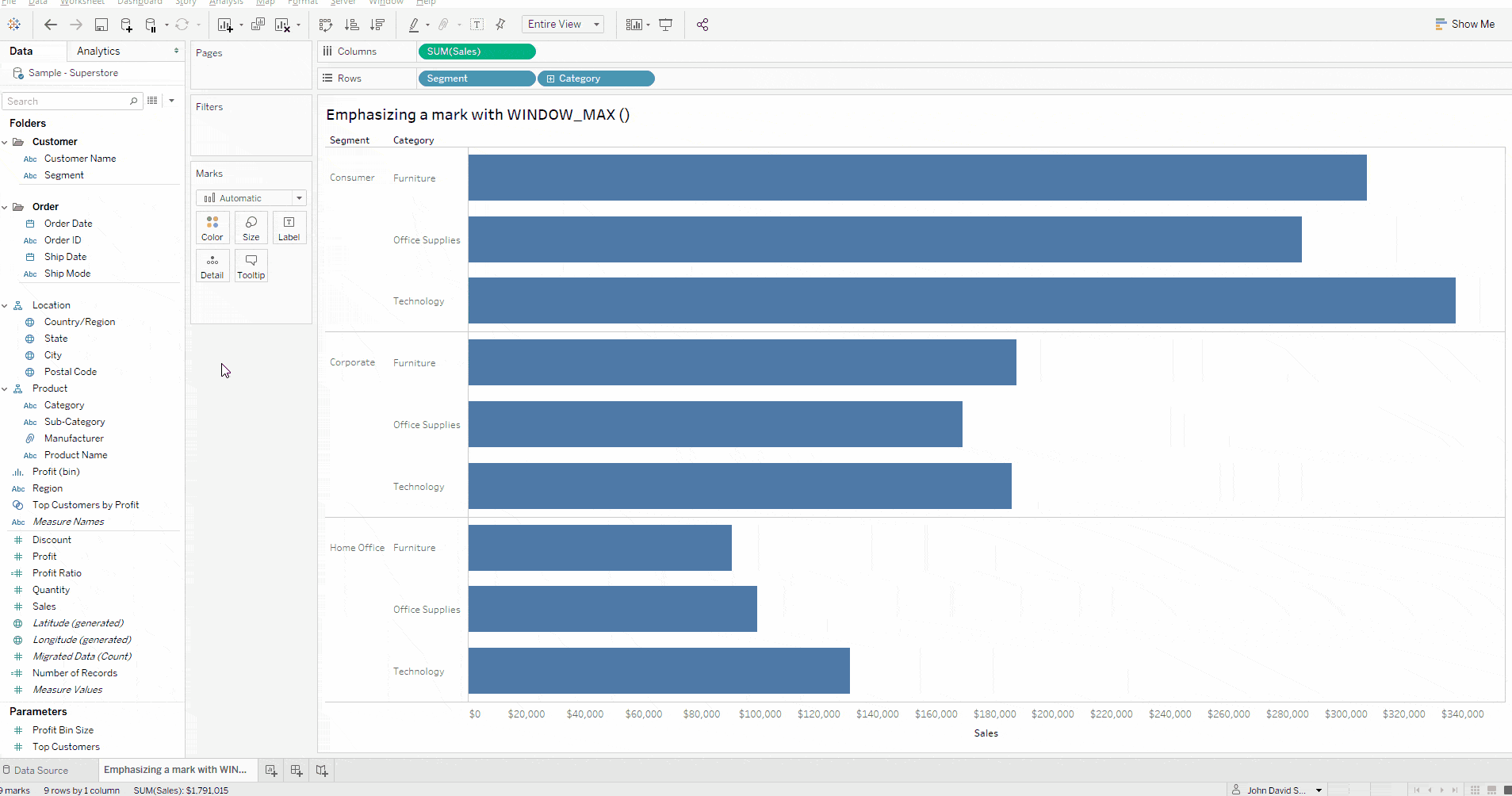The height and width of the screenshot is (796, 1512).
Task: Toggle the fix axes pin icon
Action: pos(500,25)
